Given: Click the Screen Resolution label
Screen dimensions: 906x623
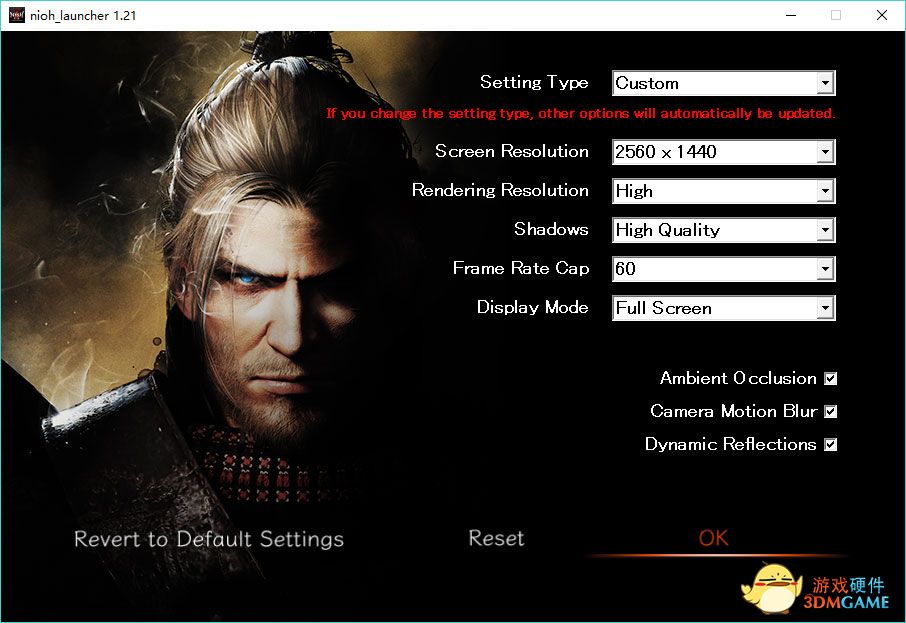Looking at the screenshot, I should pos(512,151).
